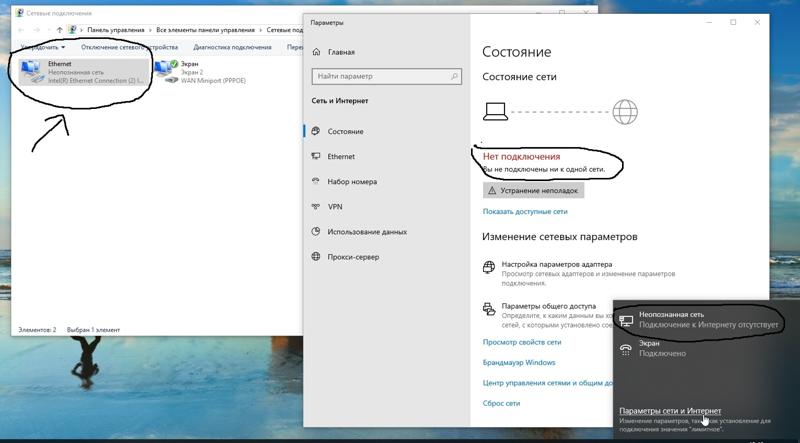Click Устранение неполадок button

[533, 190]
